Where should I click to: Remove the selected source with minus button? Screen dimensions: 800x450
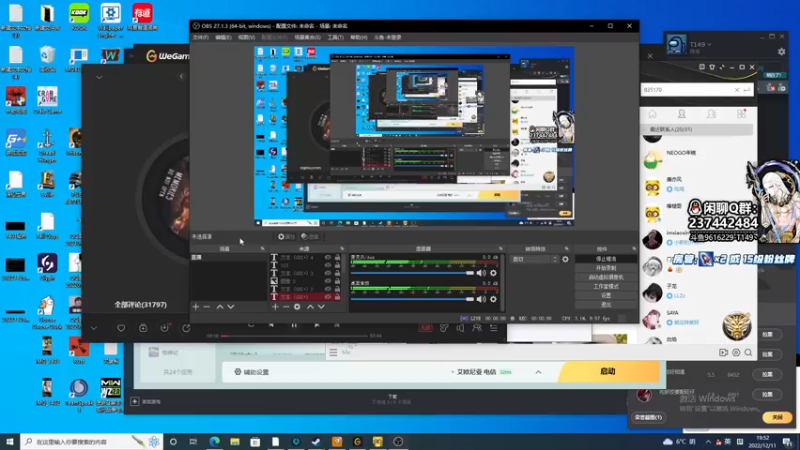pyautogui.click(x=286, y=307)
